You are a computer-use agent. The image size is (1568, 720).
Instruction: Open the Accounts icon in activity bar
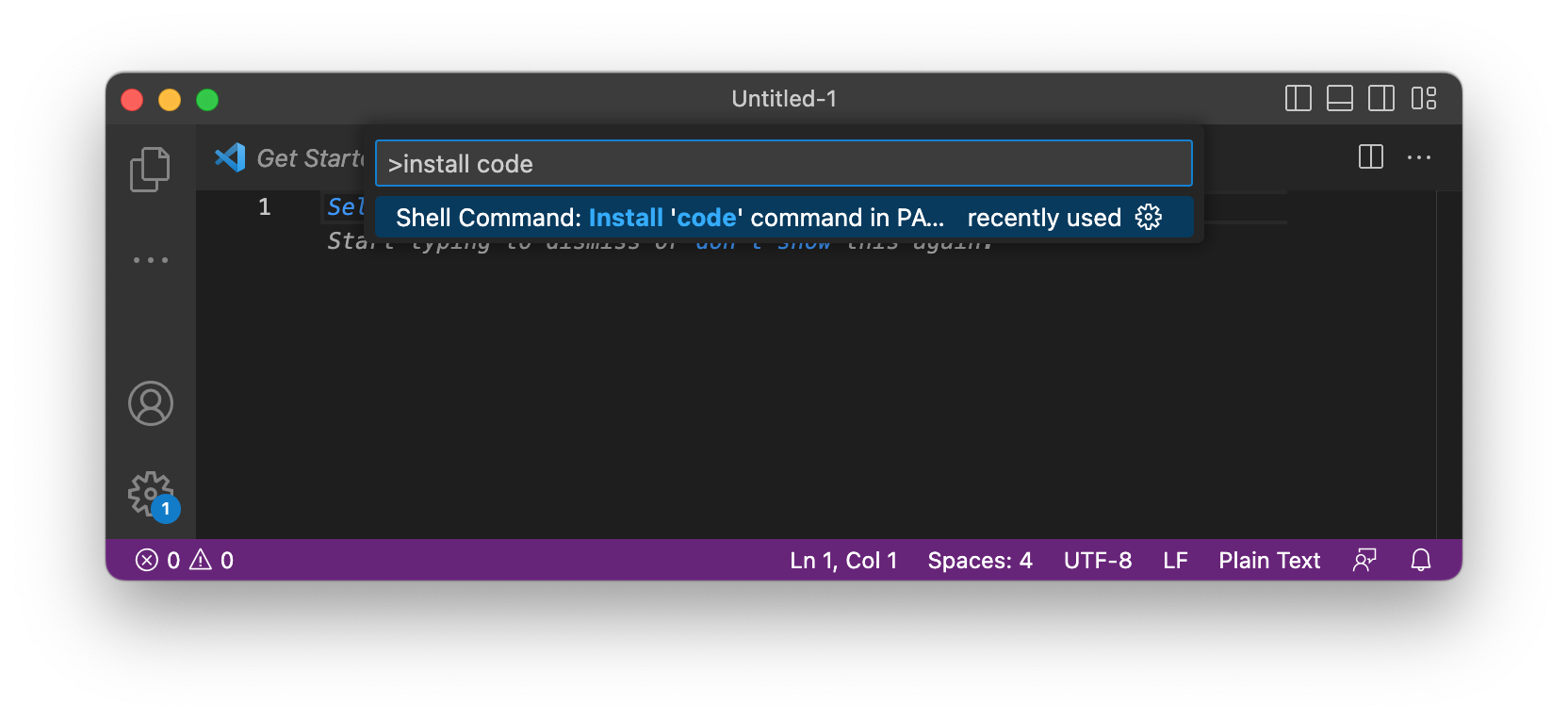pos(151,403)
